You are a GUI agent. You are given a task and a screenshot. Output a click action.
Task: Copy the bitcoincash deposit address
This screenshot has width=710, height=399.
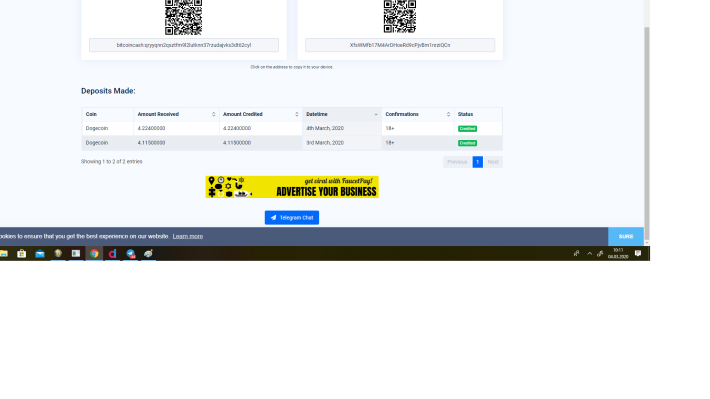184,45
